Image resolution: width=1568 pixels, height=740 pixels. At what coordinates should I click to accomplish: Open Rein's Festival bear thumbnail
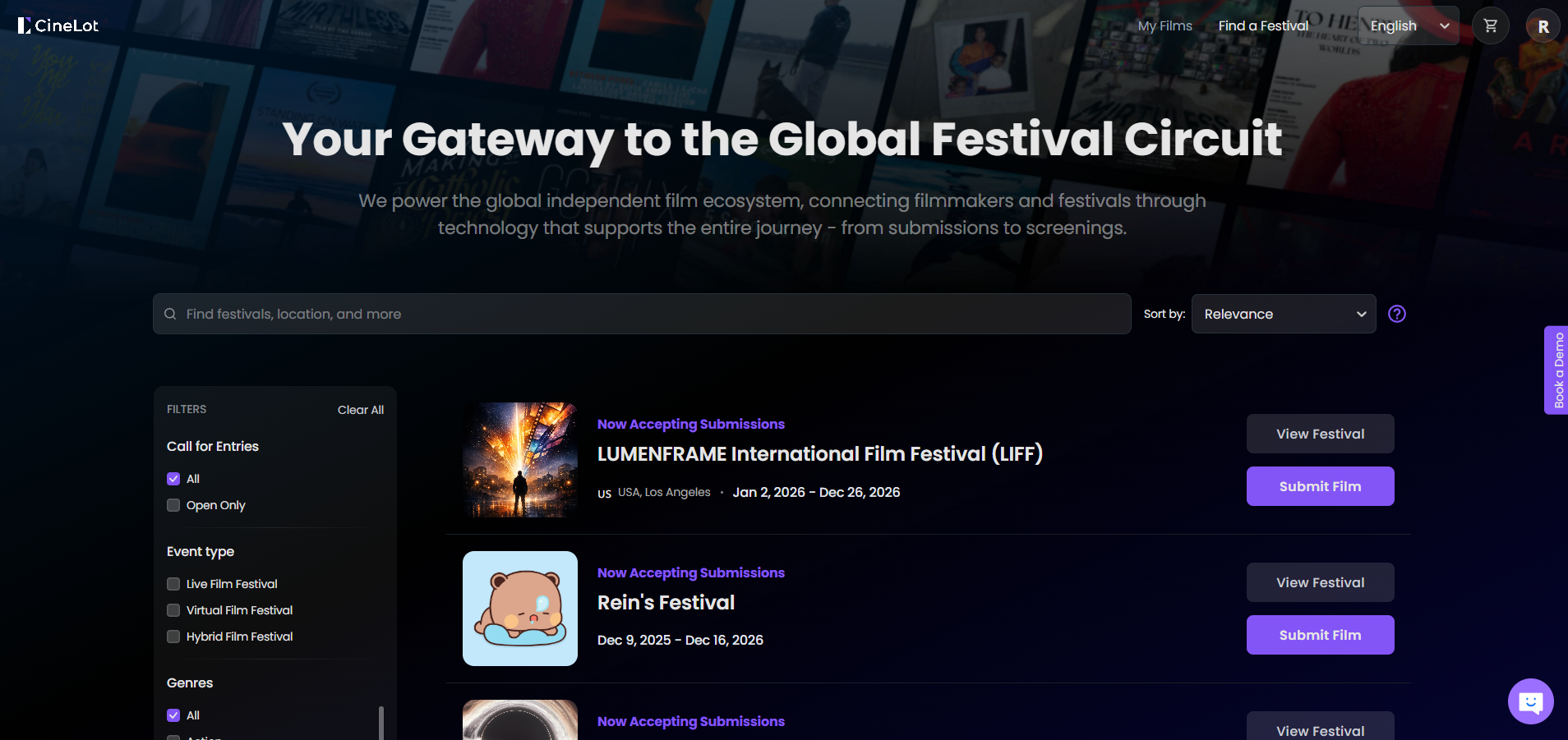(519, 609)
